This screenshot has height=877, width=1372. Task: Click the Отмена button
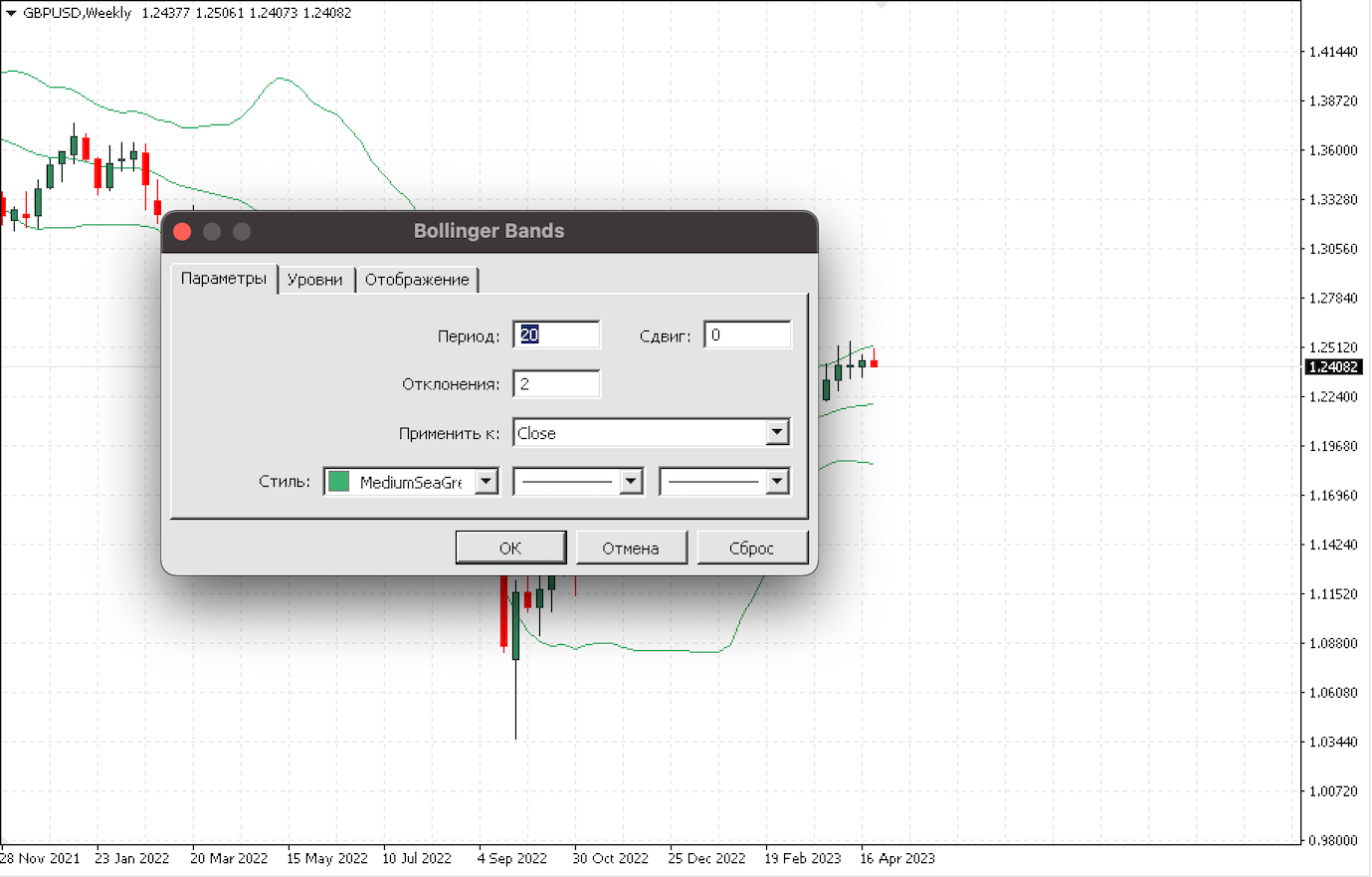630,548
